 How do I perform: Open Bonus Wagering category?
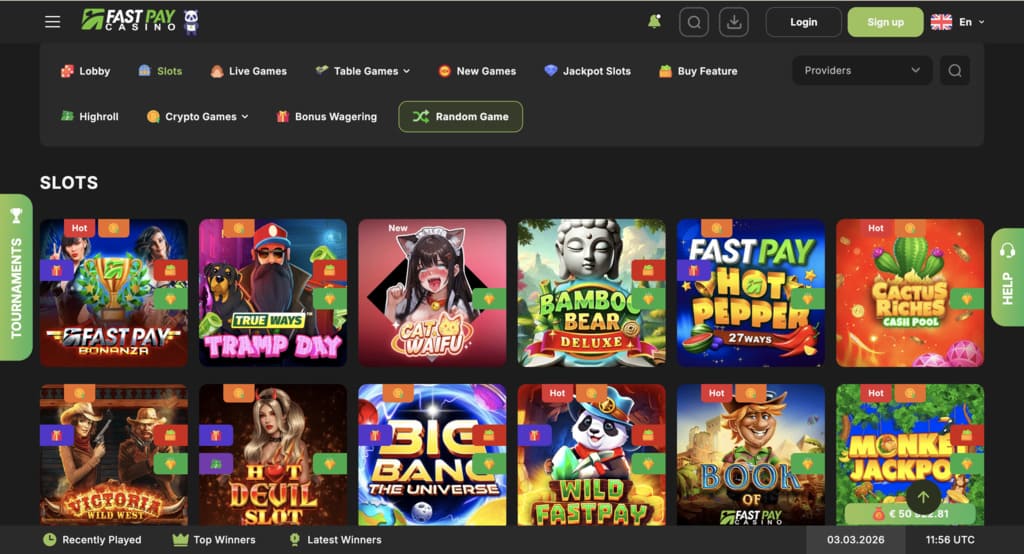[x=327, y=117]
